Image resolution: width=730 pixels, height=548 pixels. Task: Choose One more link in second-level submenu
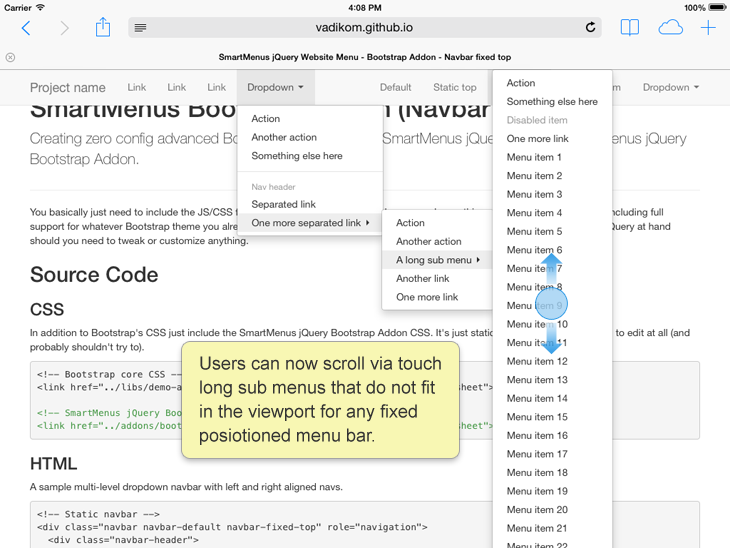pyautogui.click(x=437, y=297)
